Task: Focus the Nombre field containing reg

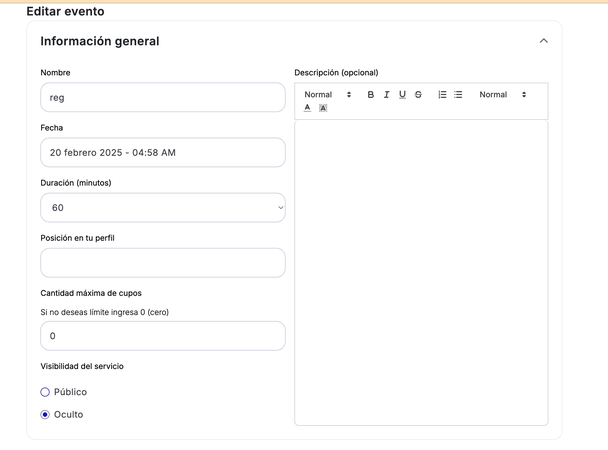Action: tap(163, 97)
